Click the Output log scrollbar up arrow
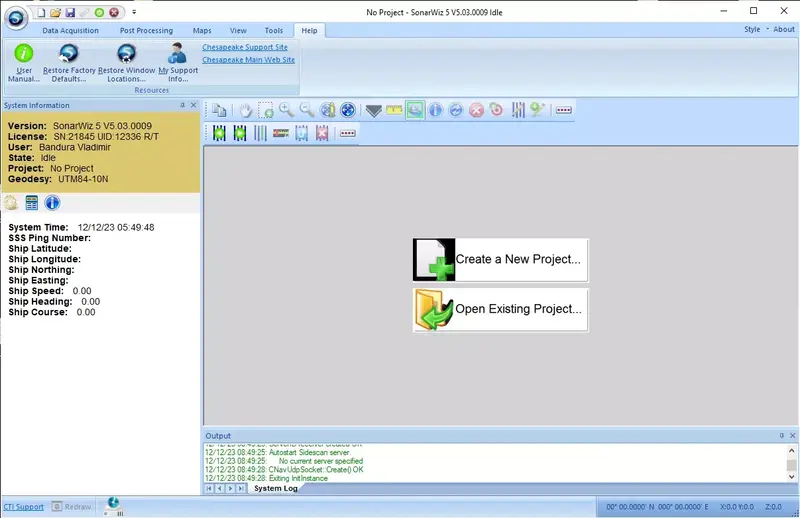The height and width of the screenshot is (518, 800). (791, 451)
